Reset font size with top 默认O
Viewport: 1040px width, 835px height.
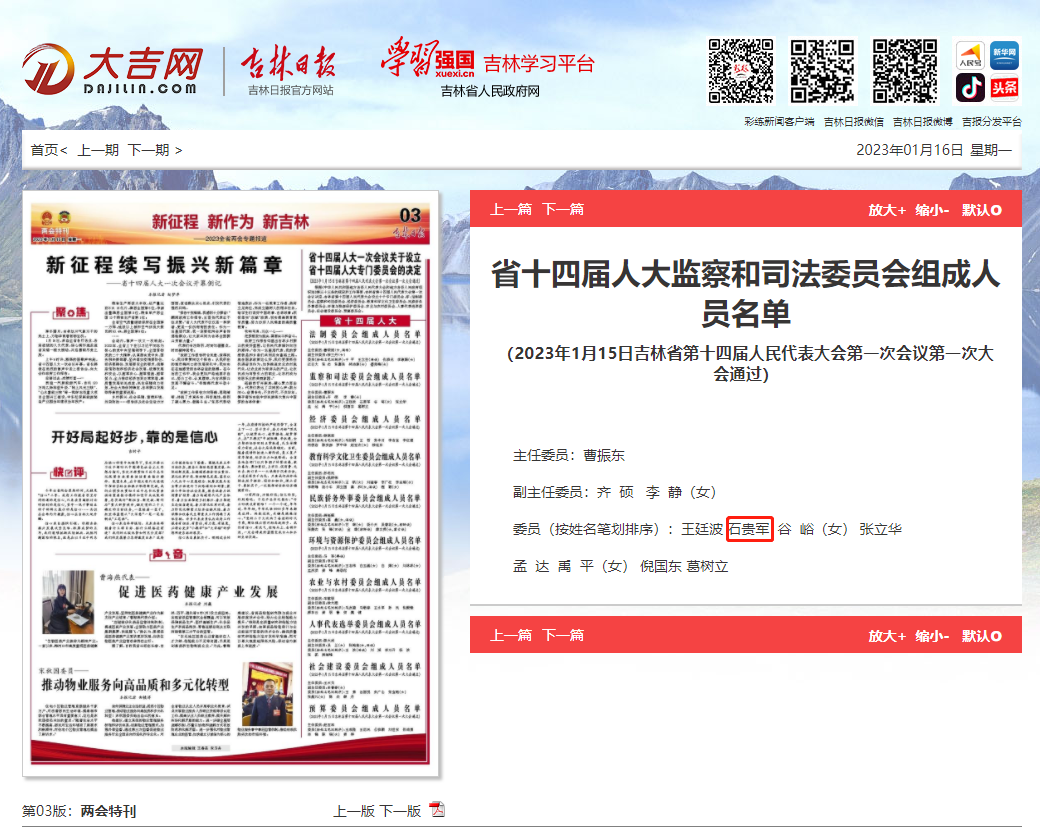click(981, 210)
